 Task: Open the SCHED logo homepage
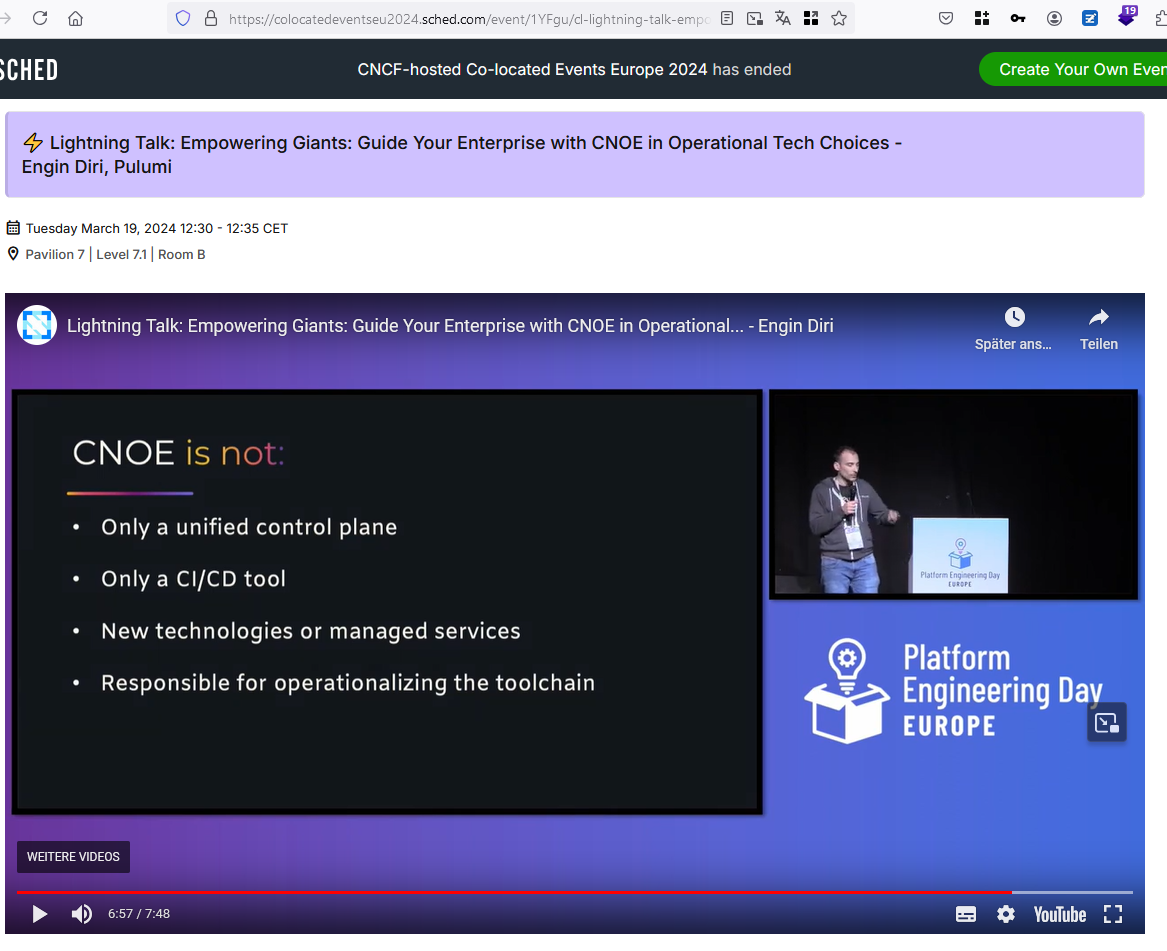[x=28, y=70]
